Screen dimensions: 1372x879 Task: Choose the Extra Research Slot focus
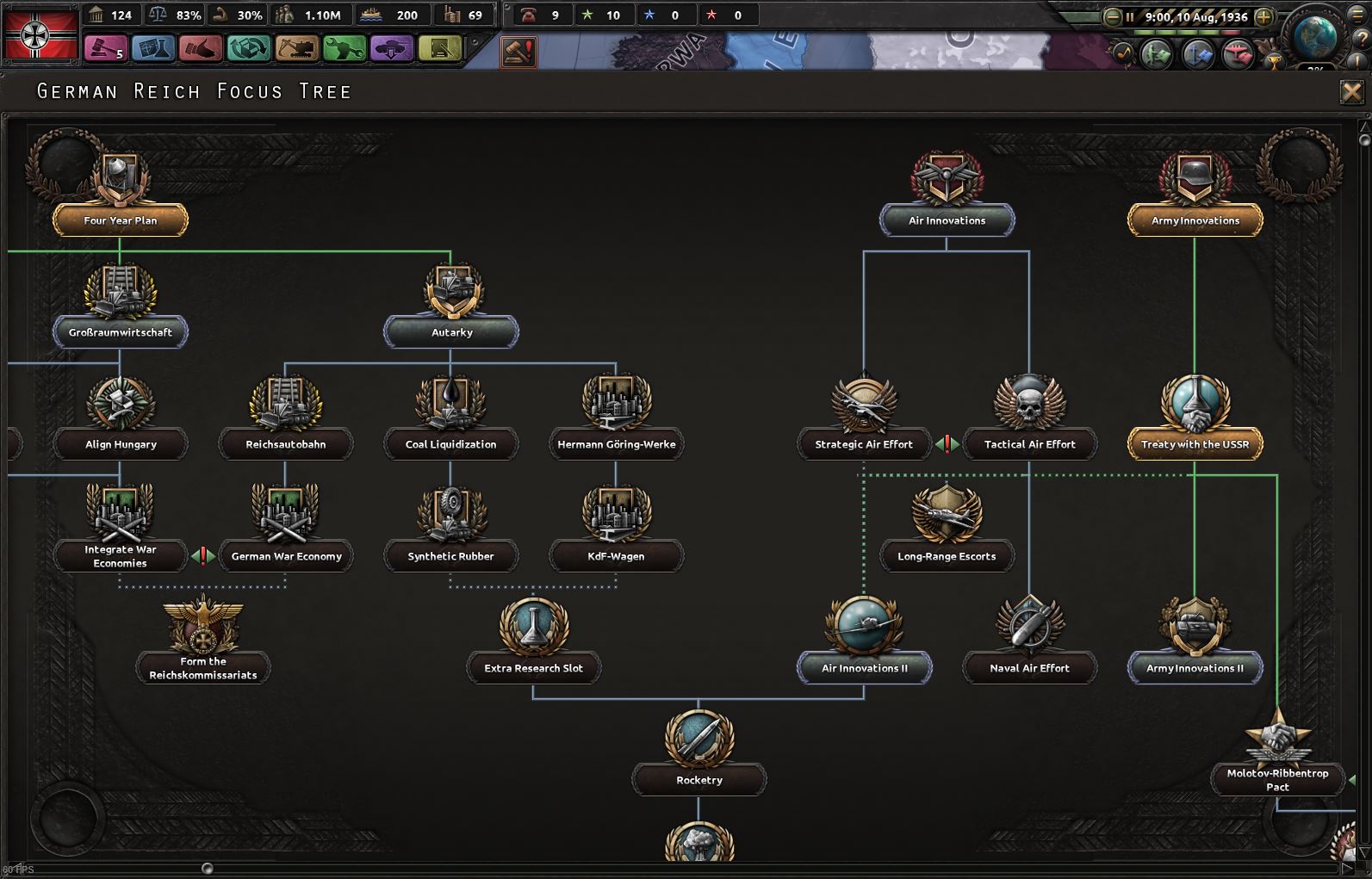pos(533,668)
